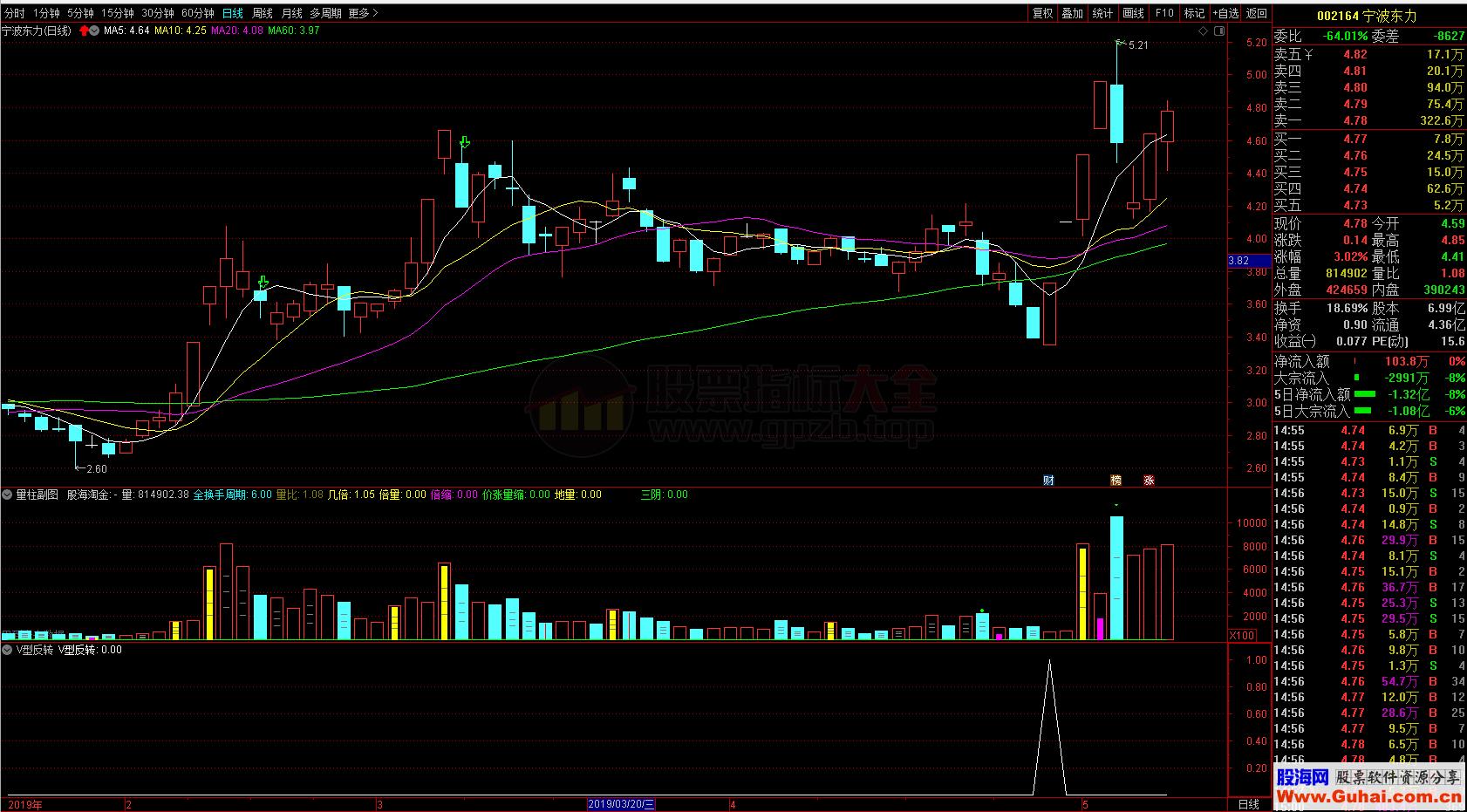This screenshot has width=1467, height=812.
Task: Add stock with +自选 button
Action: coord(1225,13)
